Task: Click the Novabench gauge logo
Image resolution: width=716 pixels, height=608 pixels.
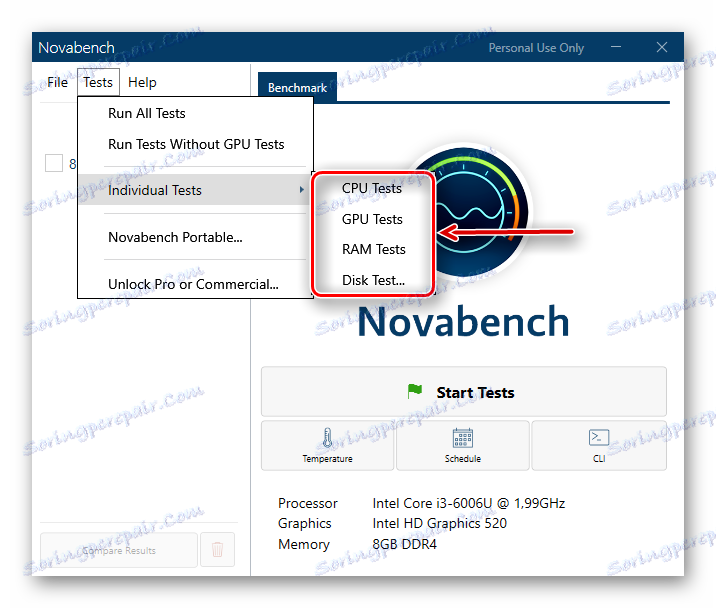Action: (x=470, y=212)
